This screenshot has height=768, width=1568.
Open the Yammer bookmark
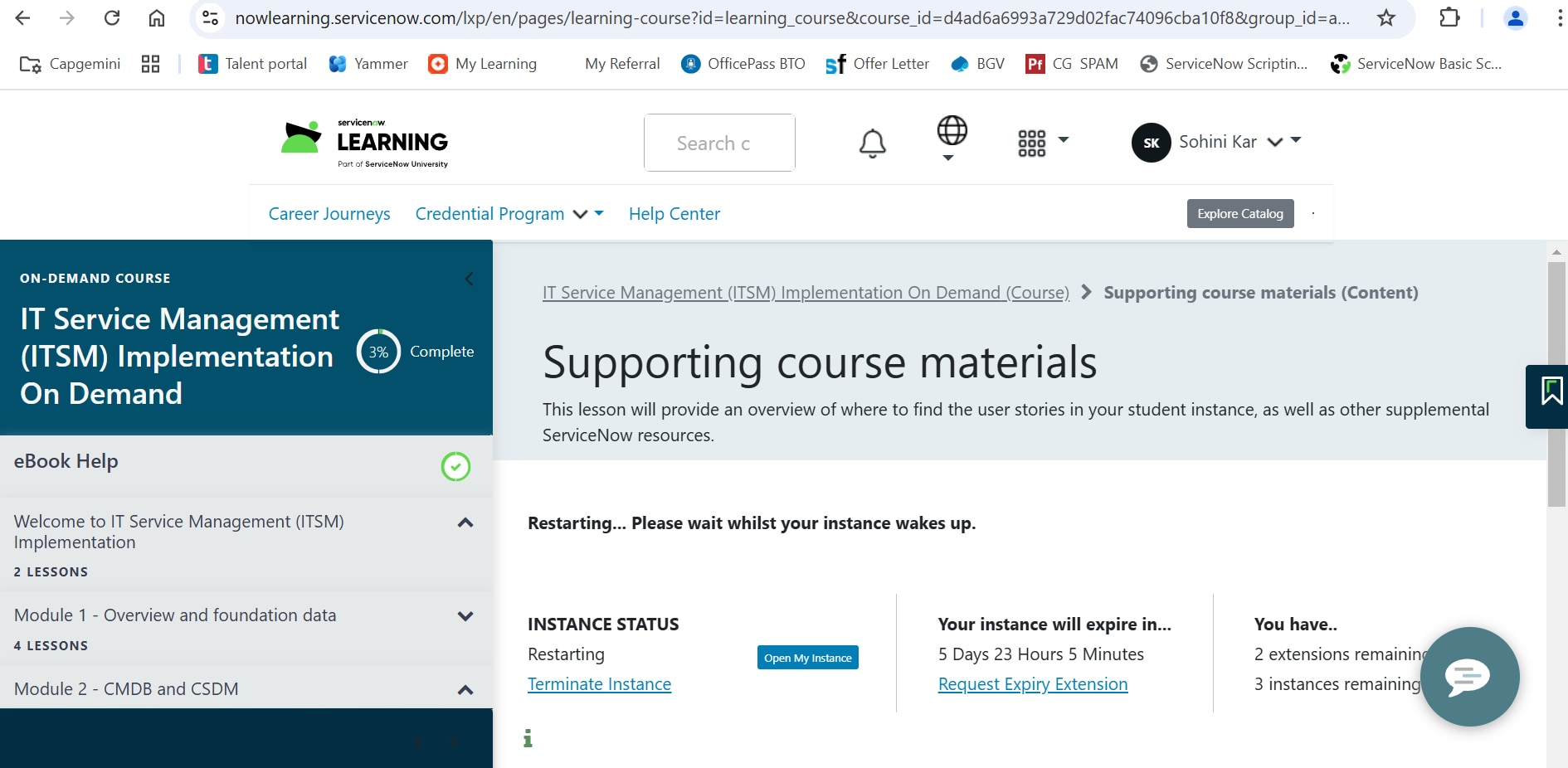point(368,63)
